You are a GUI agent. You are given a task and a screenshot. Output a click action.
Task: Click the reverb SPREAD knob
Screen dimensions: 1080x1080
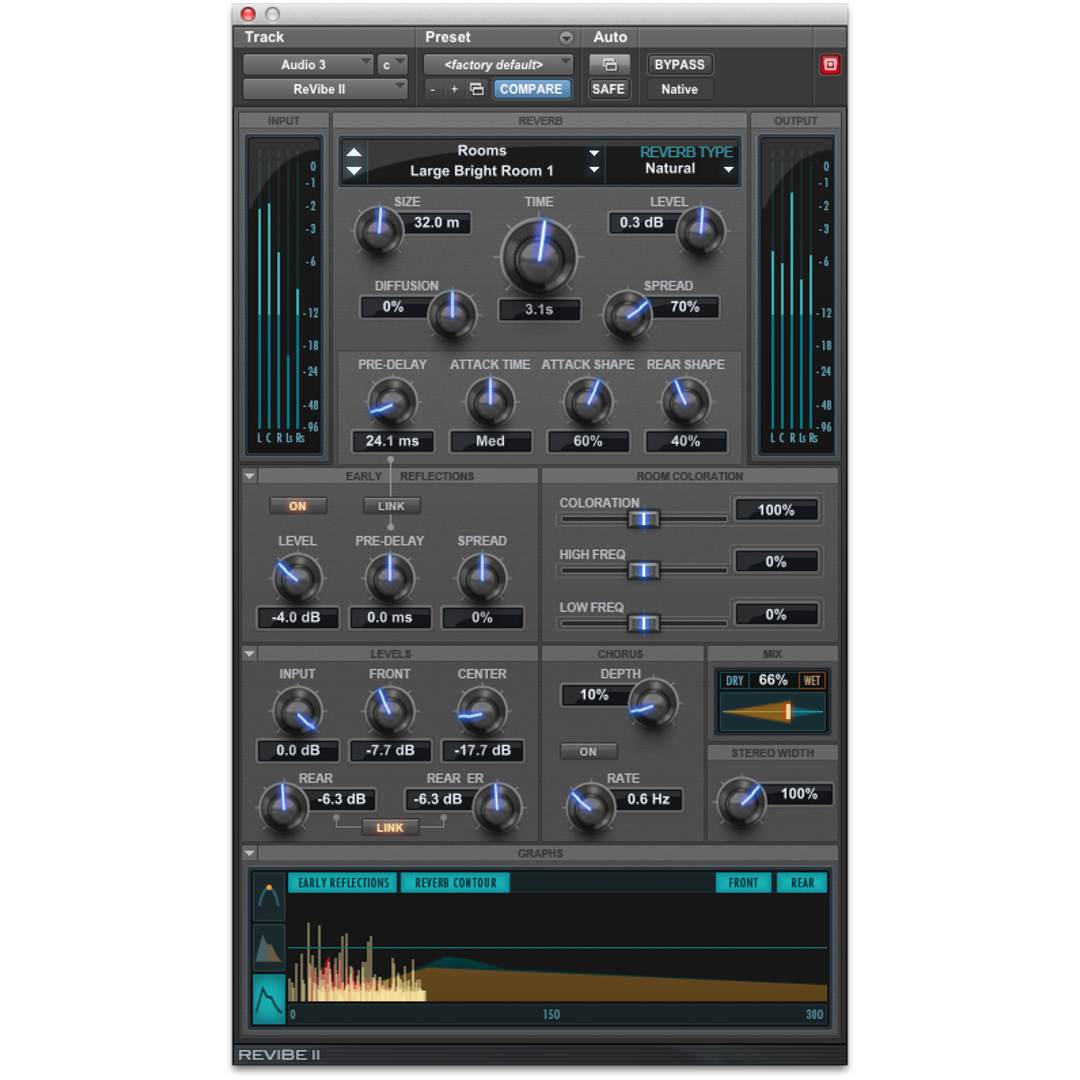click(627, 315)
